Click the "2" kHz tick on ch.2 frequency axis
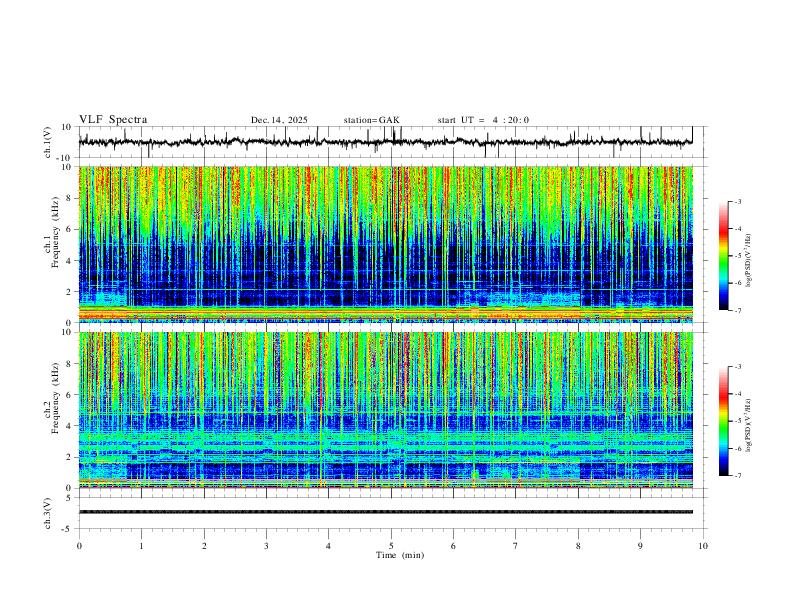The width and height of the screenshot is (792, 612). point(70,457)
